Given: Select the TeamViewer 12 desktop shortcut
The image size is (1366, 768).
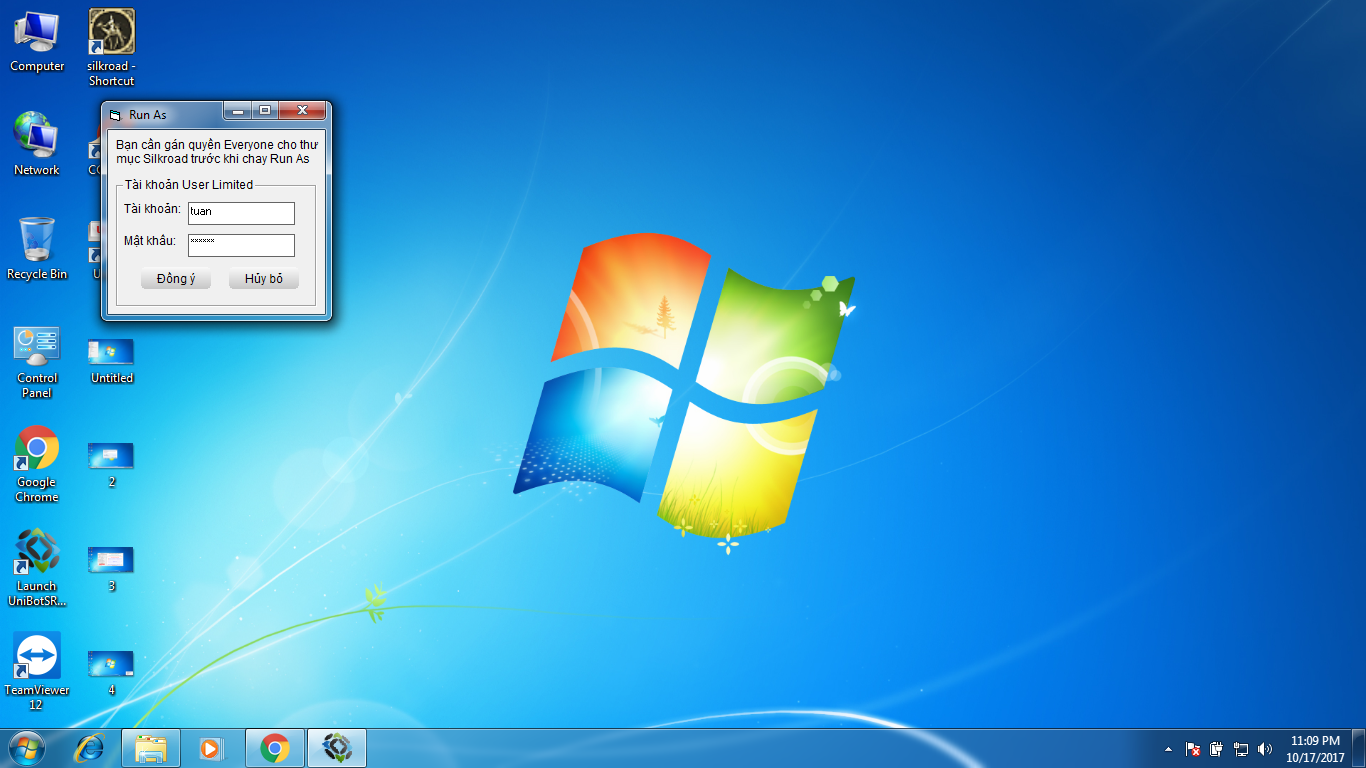Looking at the screenshot, I should 37,672.
